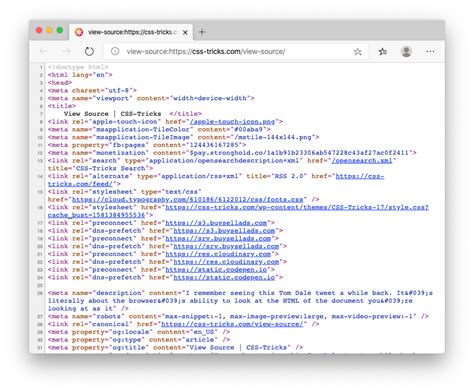Open a new tab with plus button

point(202,32)
